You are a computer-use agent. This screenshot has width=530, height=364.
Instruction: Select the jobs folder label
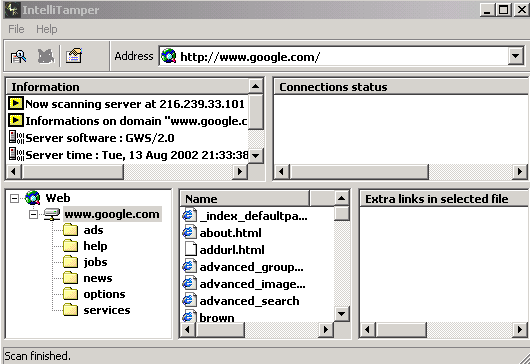[95, 262]
